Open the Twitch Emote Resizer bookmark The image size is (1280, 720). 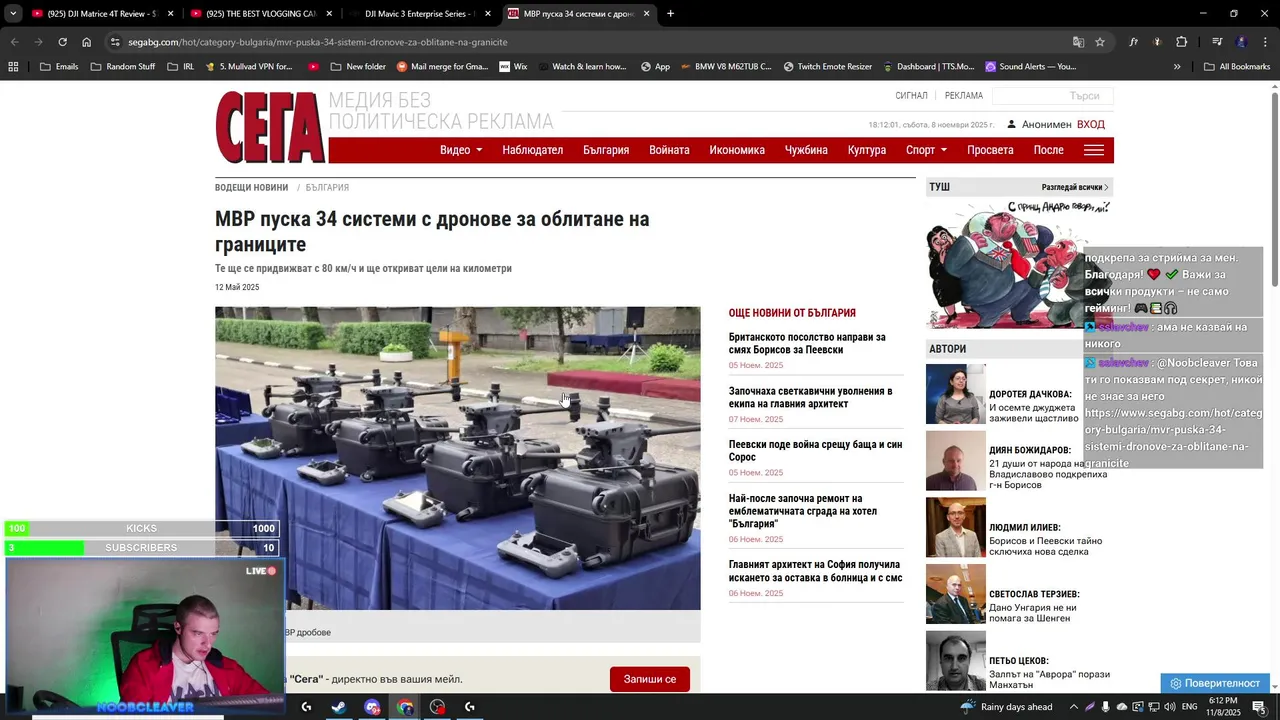pos(827,67)
